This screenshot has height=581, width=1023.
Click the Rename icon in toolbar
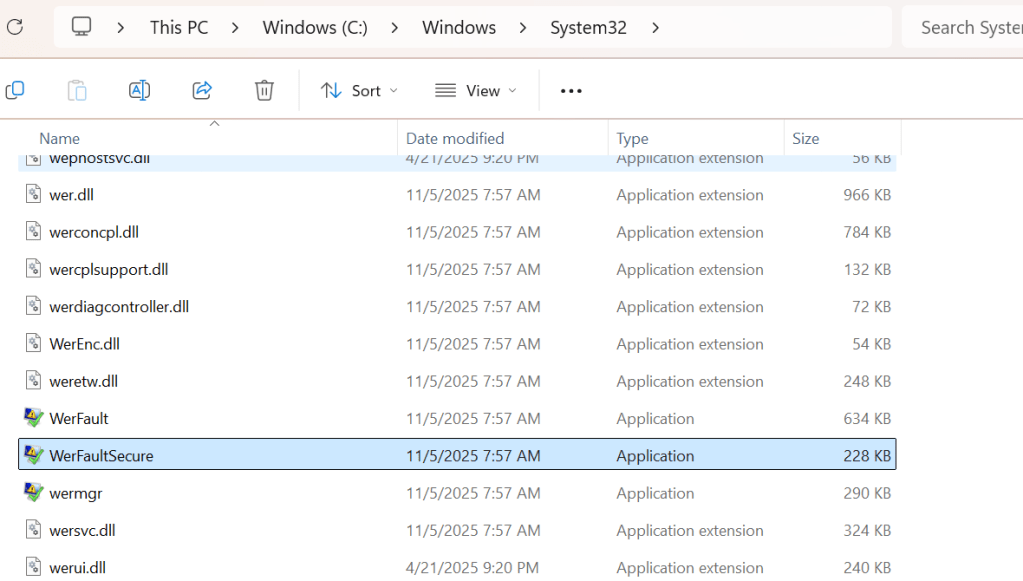[x=139, y=91]
